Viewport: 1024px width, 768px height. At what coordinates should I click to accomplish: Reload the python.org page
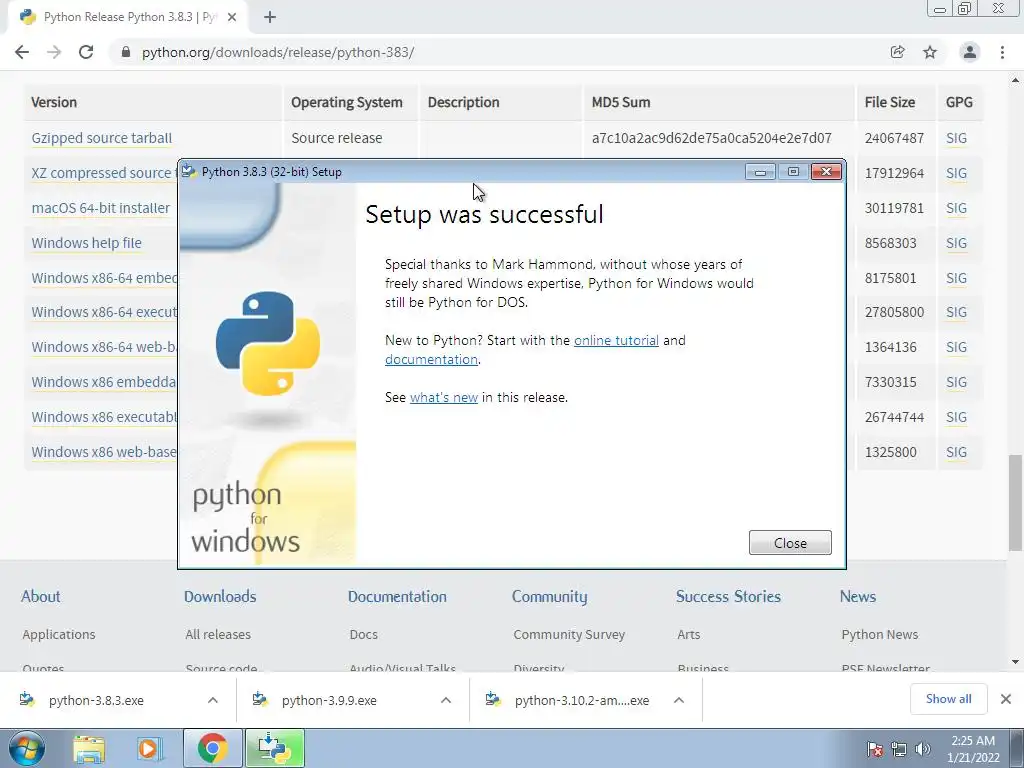pyautogui.click(x=86, y=52)
